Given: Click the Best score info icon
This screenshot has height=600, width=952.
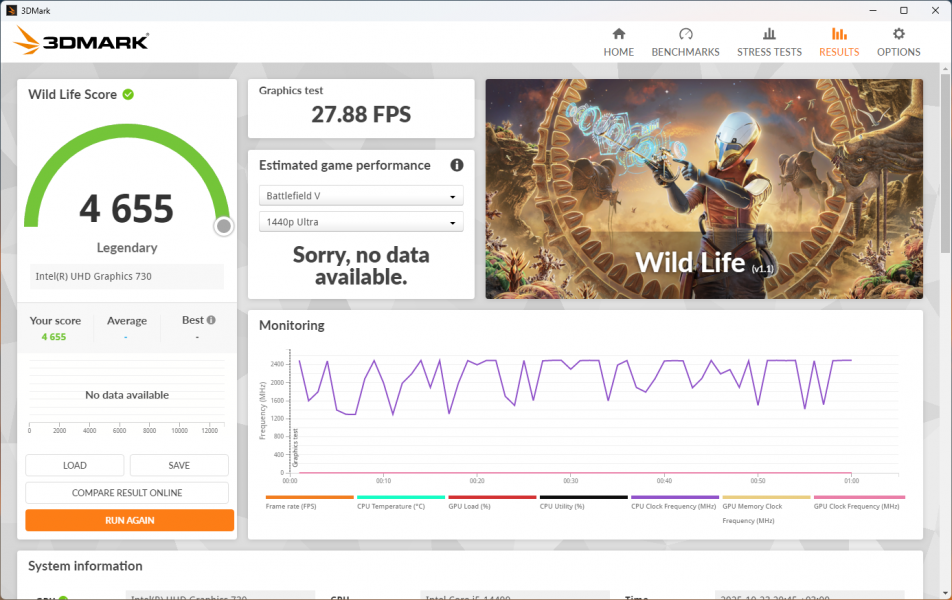Looking at the screenshot, I should (x=211, y=320).
